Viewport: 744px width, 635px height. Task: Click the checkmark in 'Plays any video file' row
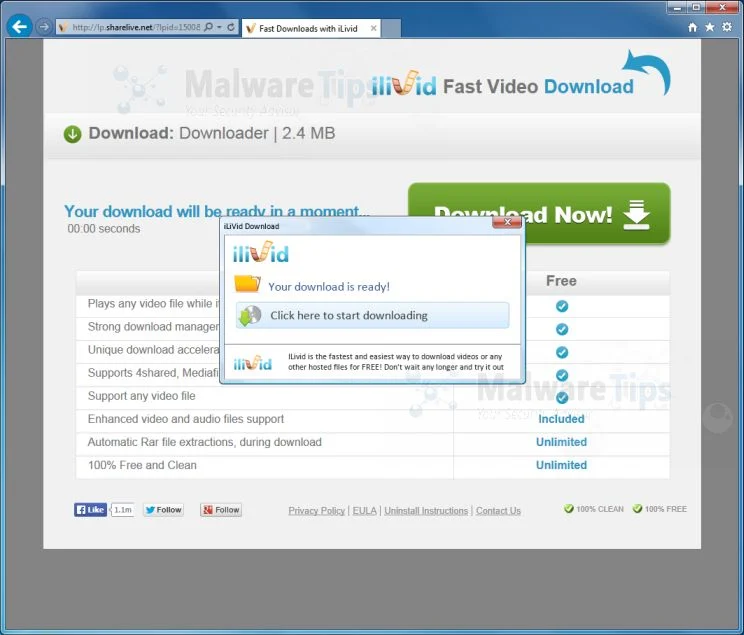[x=562, y=306]
